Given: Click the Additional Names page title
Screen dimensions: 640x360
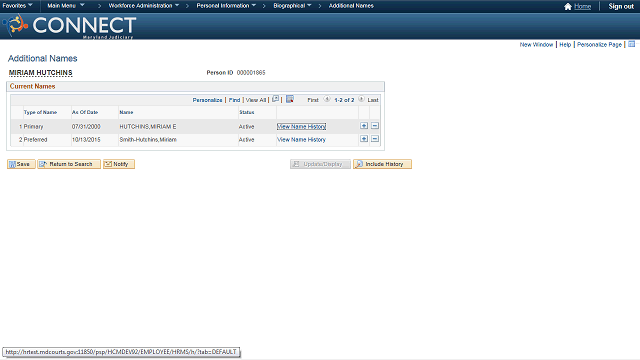Looking at the screenshot, I should click(x=42, y=58).
